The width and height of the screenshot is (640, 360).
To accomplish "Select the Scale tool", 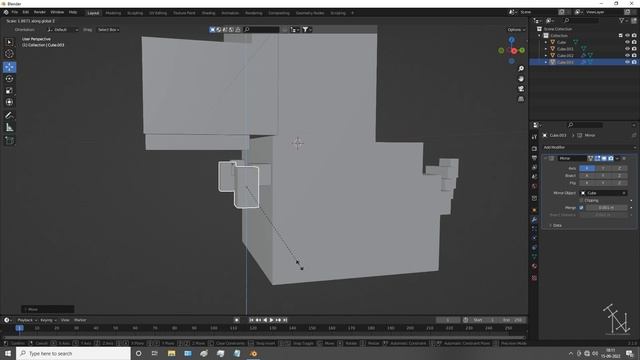I will coord(9,91).
